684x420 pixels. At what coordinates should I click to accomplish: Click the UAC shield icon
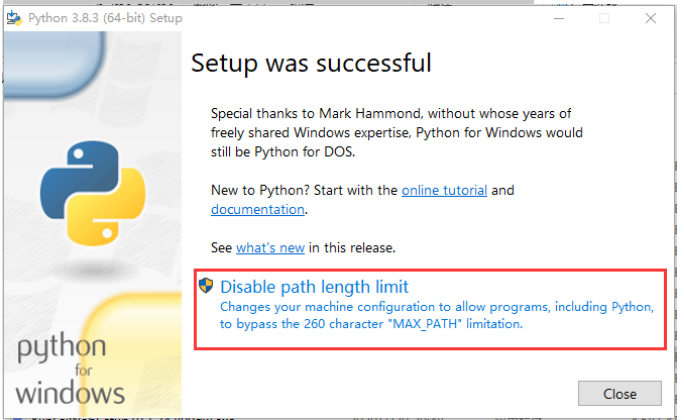[x=206, y=286]
